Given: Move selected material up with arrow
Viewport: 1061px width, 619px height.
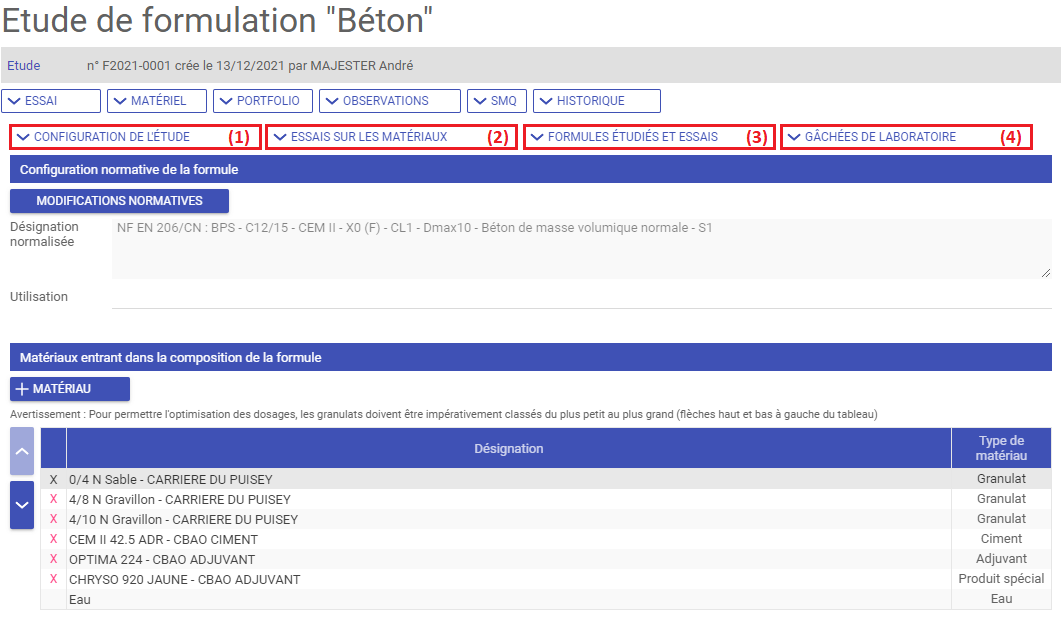Looking at the screenshot, I should (x=22, y=451).
